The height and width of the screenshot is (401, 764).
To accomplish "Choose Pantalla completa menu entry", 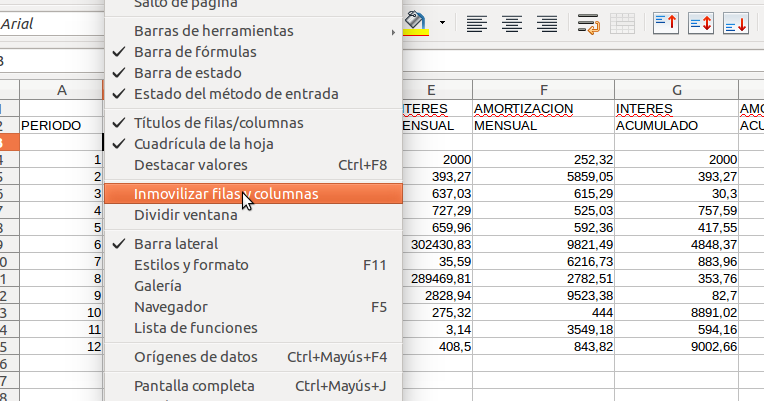I will 253,386.
